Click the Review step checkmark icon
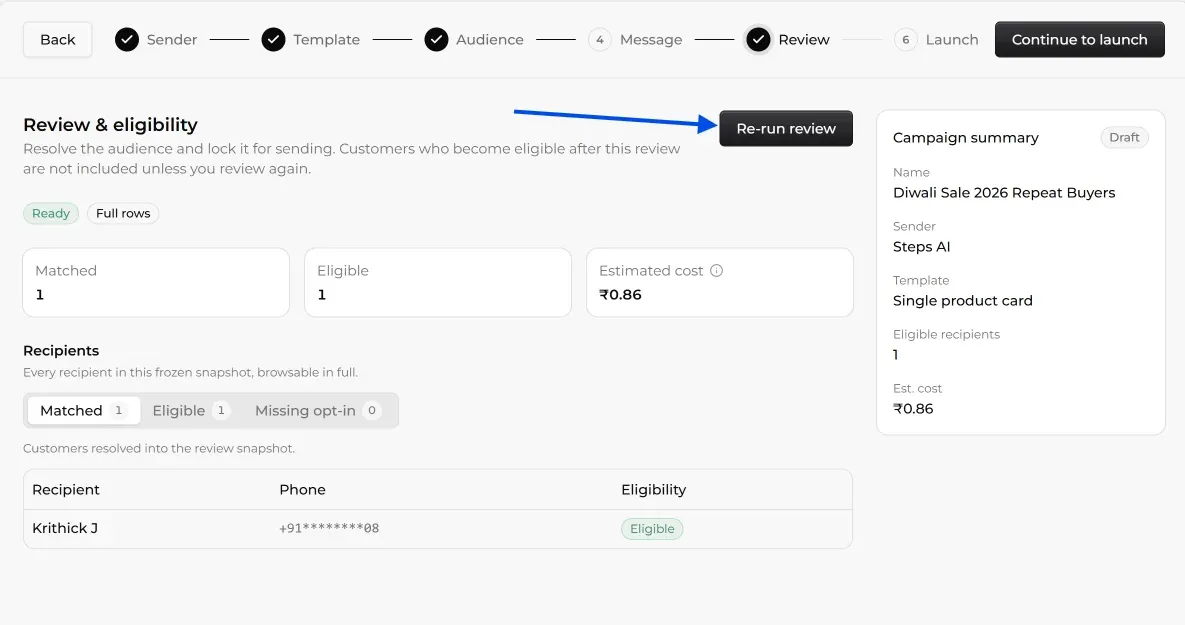 (x=758, y=39)
